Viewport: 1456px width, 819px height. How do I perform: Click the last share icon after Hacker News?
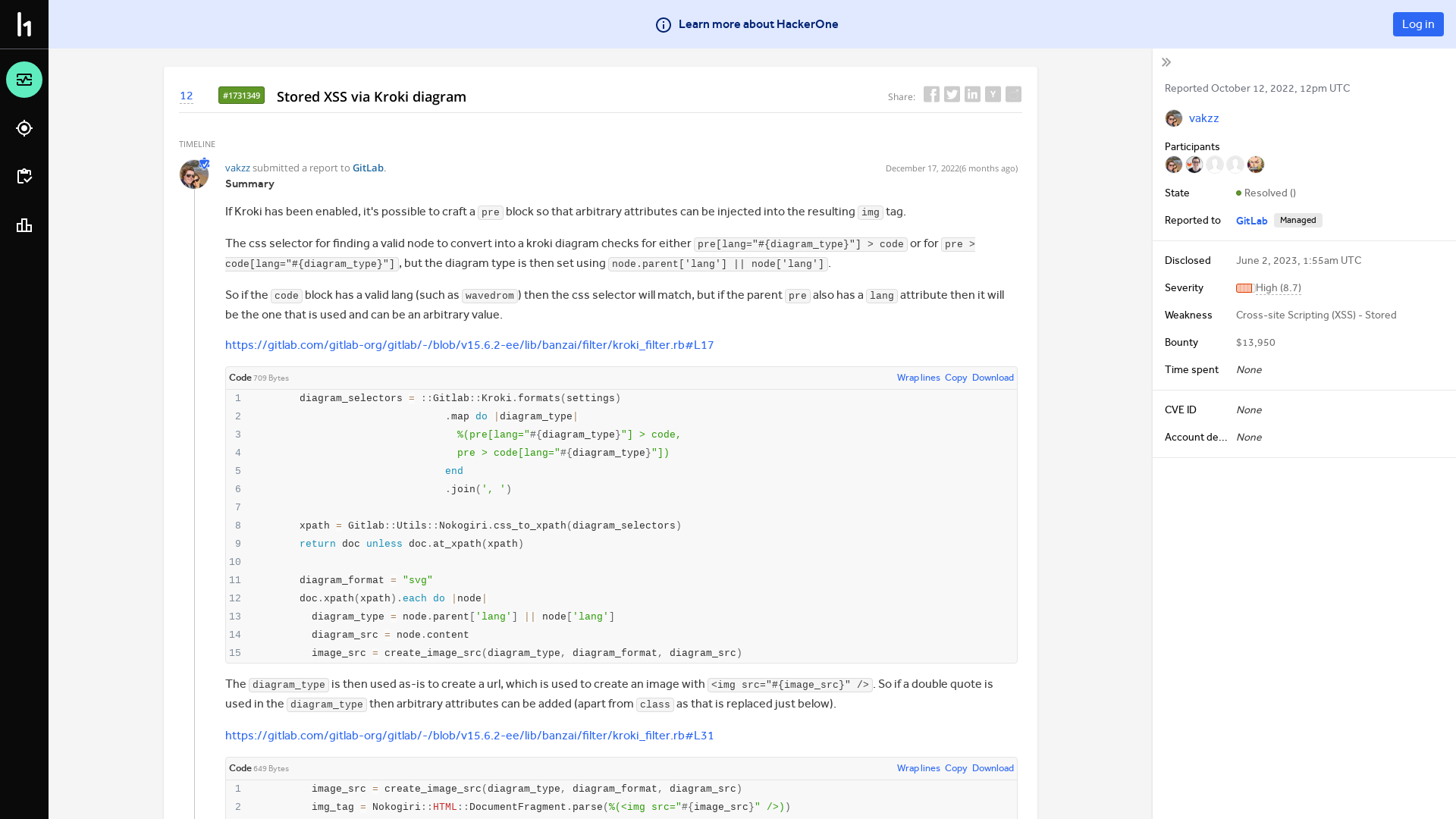pyautogui.click(x=1013, y=94)
